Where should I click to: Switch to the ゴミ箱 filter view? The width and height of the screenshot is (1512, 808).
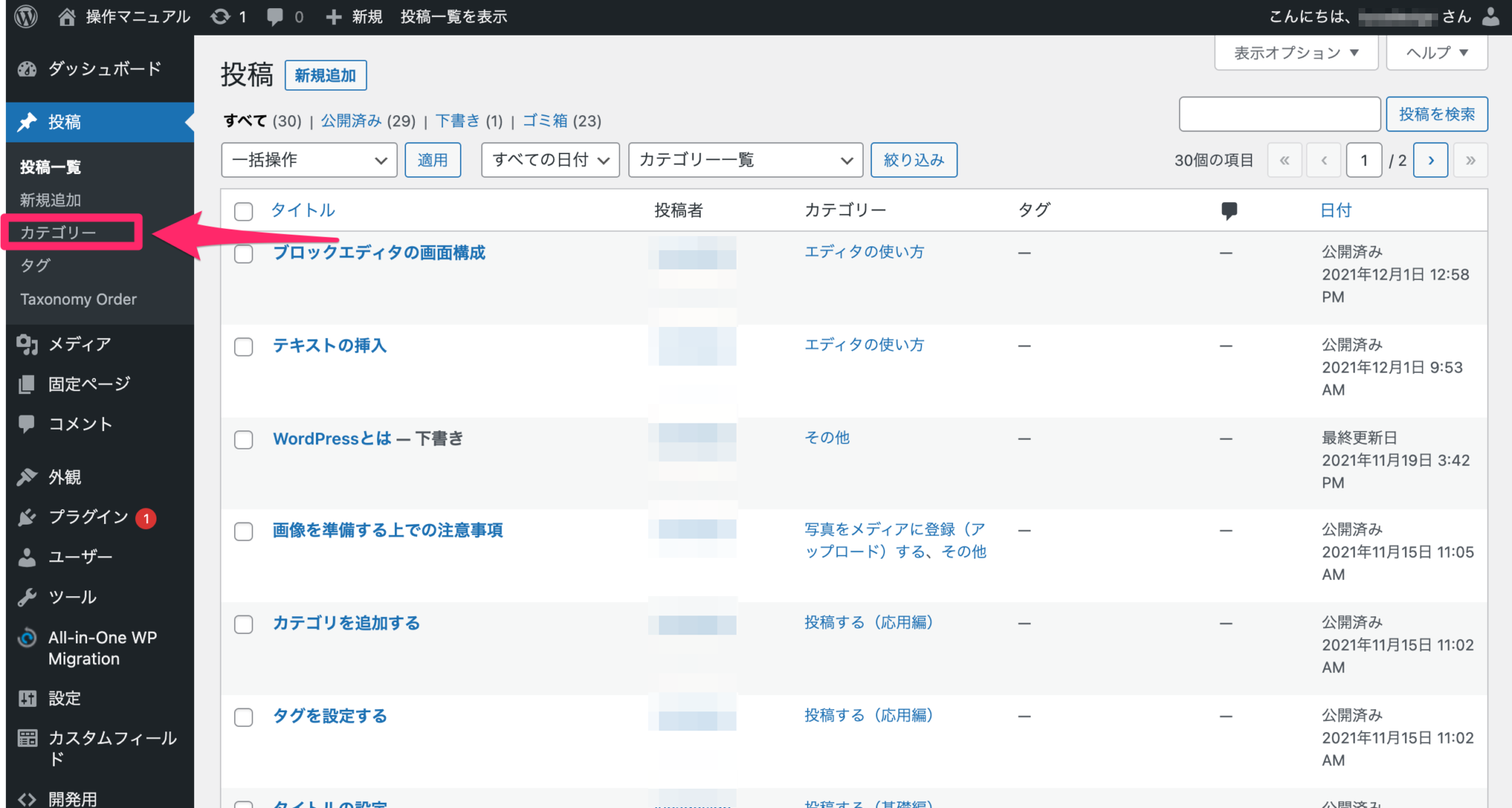coord(545,120)
